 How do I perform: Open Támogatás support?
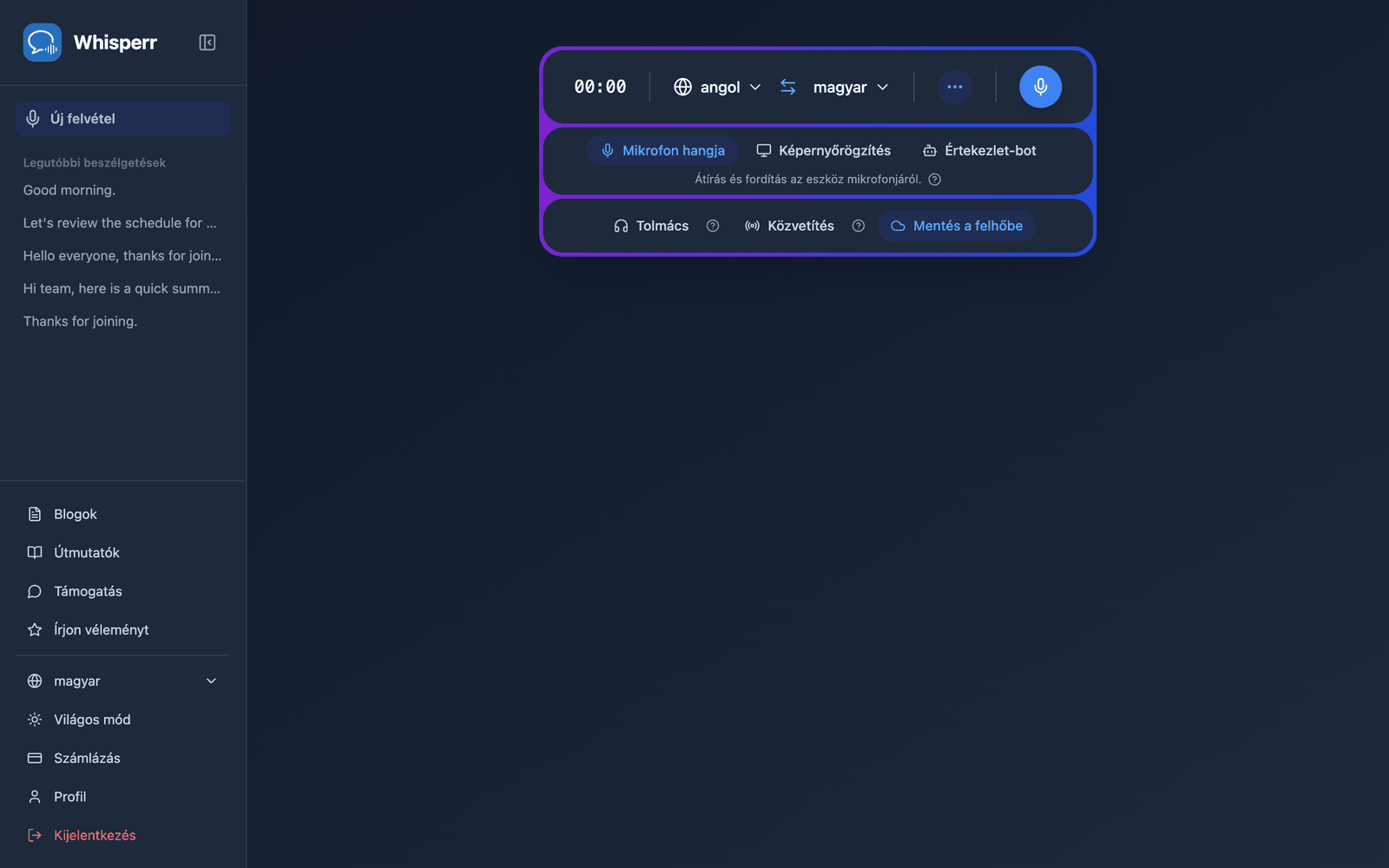click(x=122, y=591)
